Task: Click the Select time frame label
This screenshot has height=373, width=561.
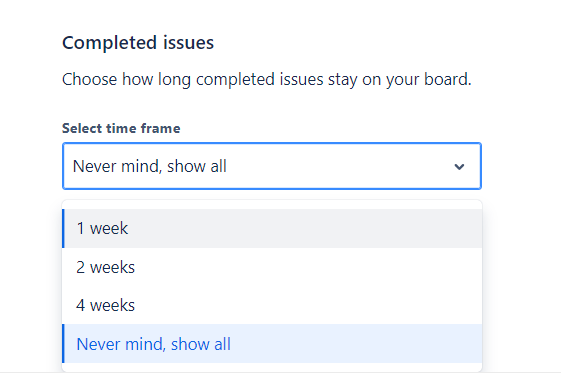Action: [121, 128]
